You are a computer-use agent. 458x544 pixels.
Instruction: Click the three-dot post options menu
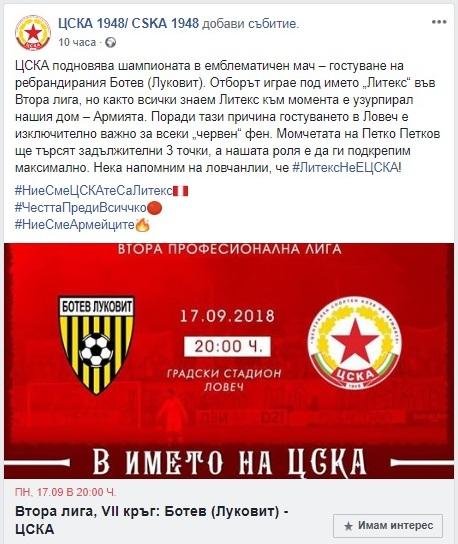coord(439,22)
